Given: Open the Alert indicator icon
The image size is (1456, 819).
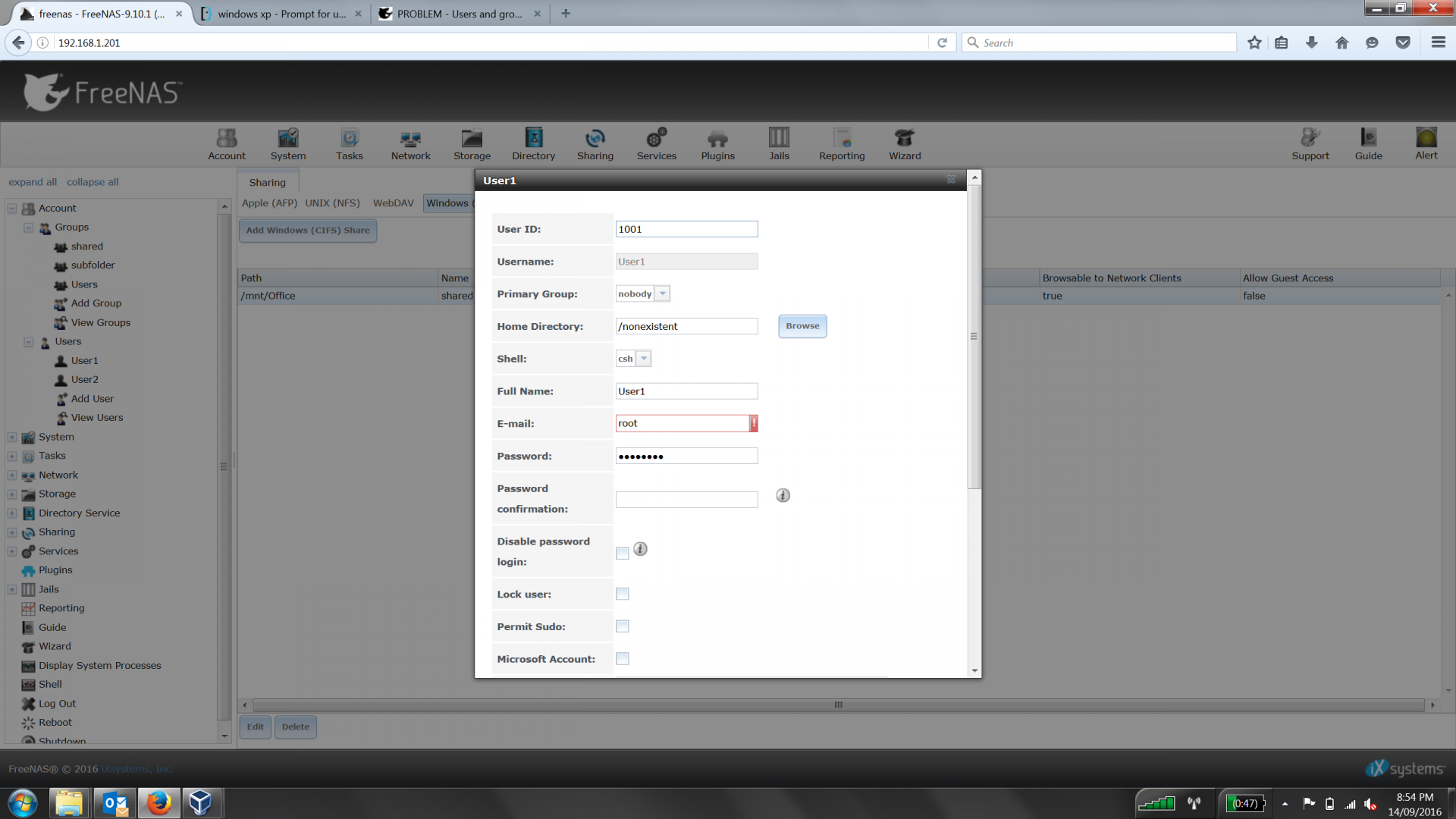Looking at the screenshot, I should pyautogui.click(x=1426, y=143).
